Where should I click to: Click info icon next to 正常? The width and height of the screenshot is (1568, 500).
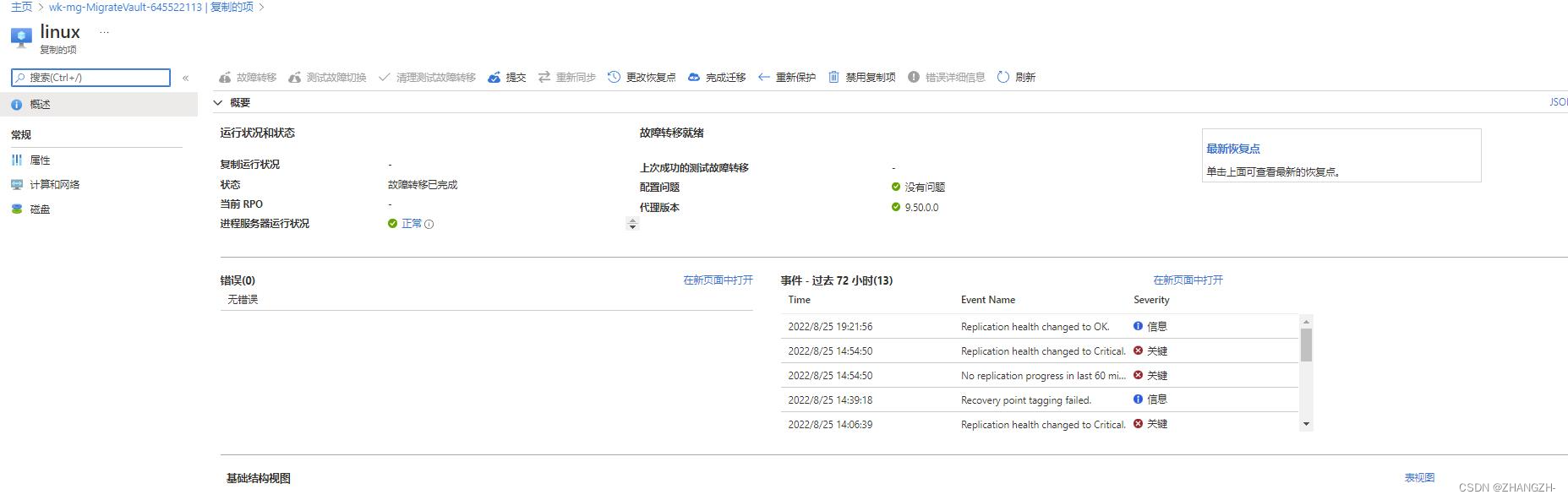point(429,224)
